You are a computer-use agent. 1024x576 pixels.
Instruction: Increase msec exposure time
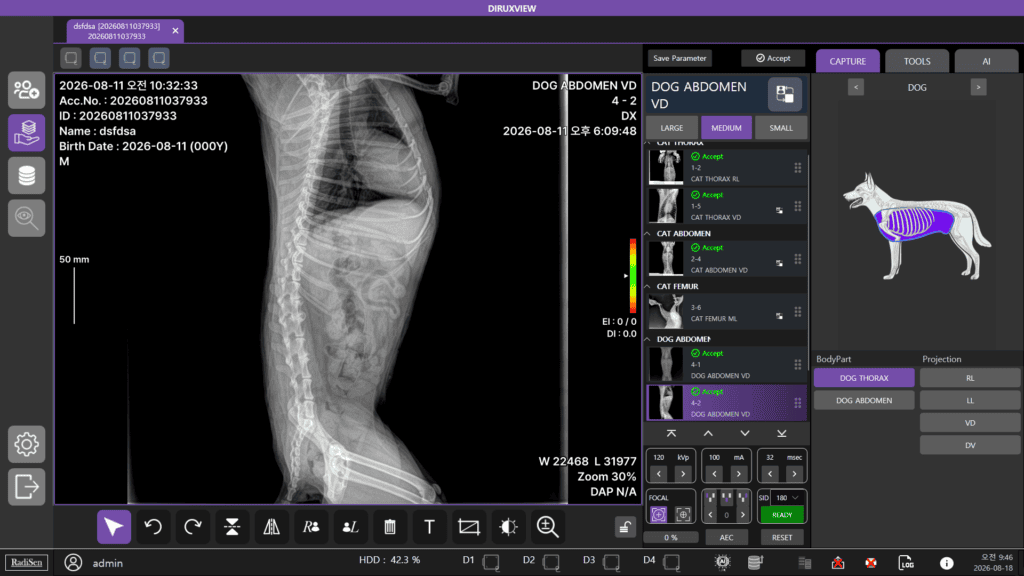click(794, 474)
